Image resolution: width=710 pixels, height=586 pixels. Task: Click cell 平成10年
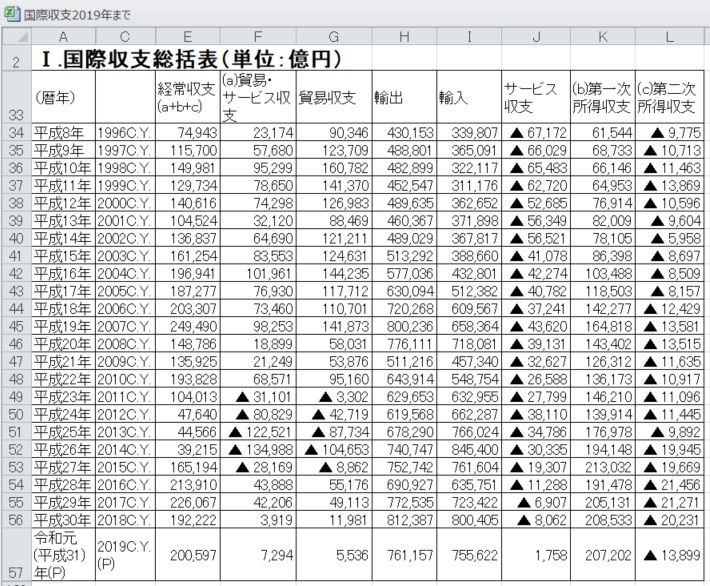click(x=63, y=168)
